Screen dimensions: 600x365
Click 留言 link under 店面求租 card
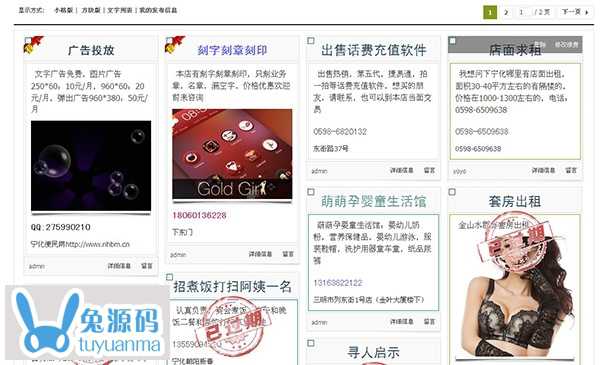571,170
